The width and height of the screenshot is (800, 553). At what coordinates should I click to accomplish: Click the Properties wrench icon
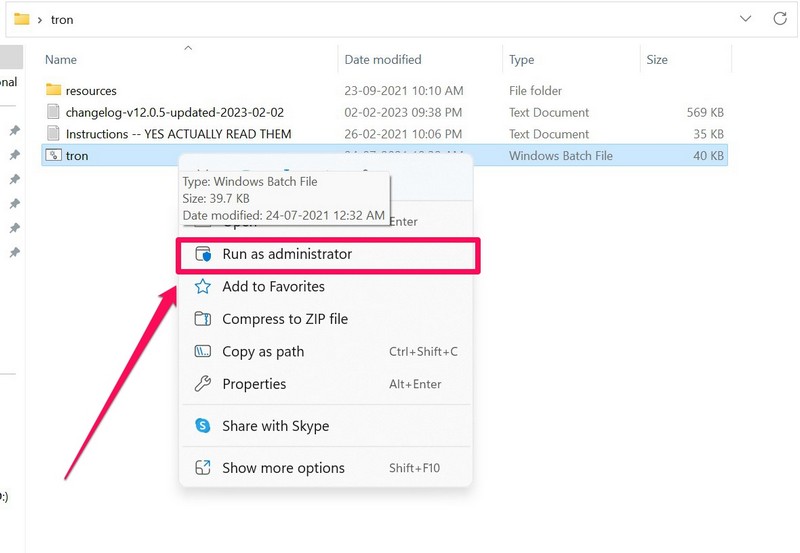point(203,384)
